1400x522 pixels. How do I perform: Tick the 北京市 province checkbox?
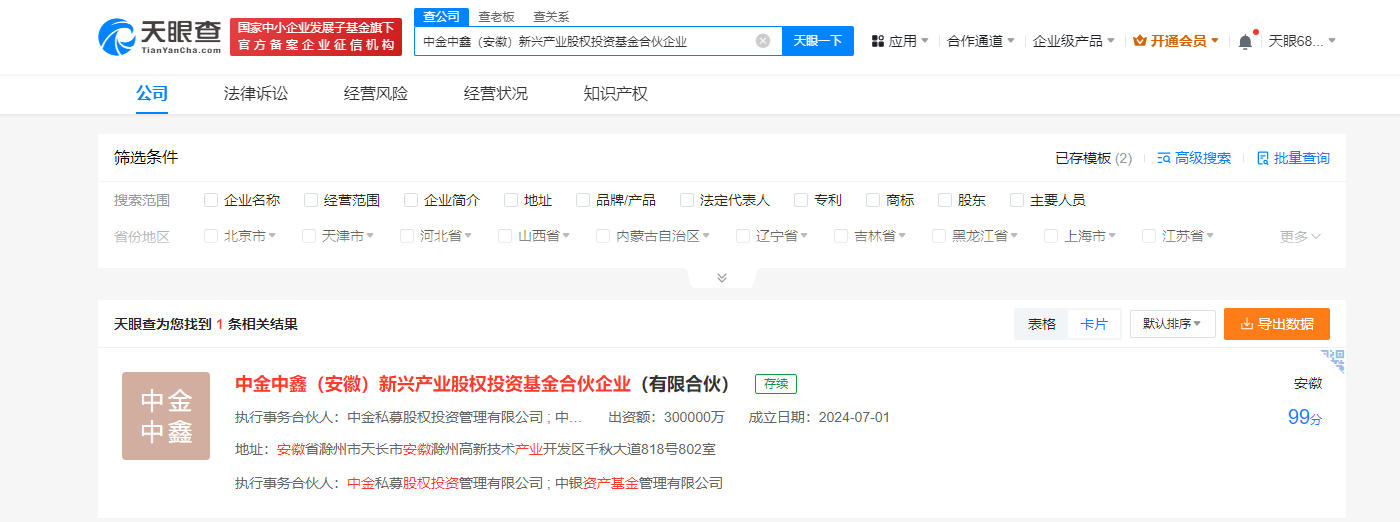(211, 236)
